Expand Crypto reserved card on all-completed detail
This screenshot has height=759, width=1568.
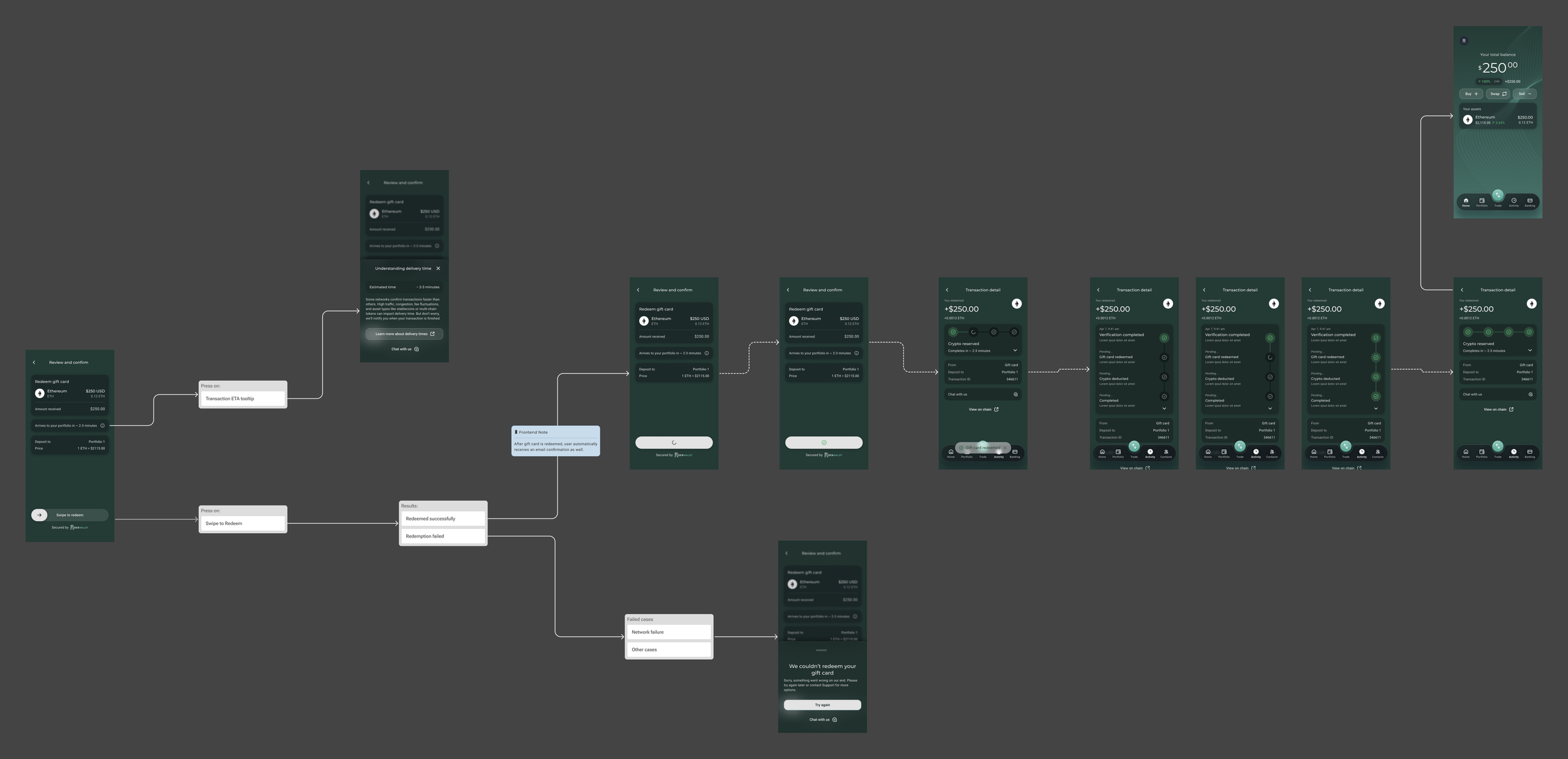pyautogui.click(x=1530, y=351)
